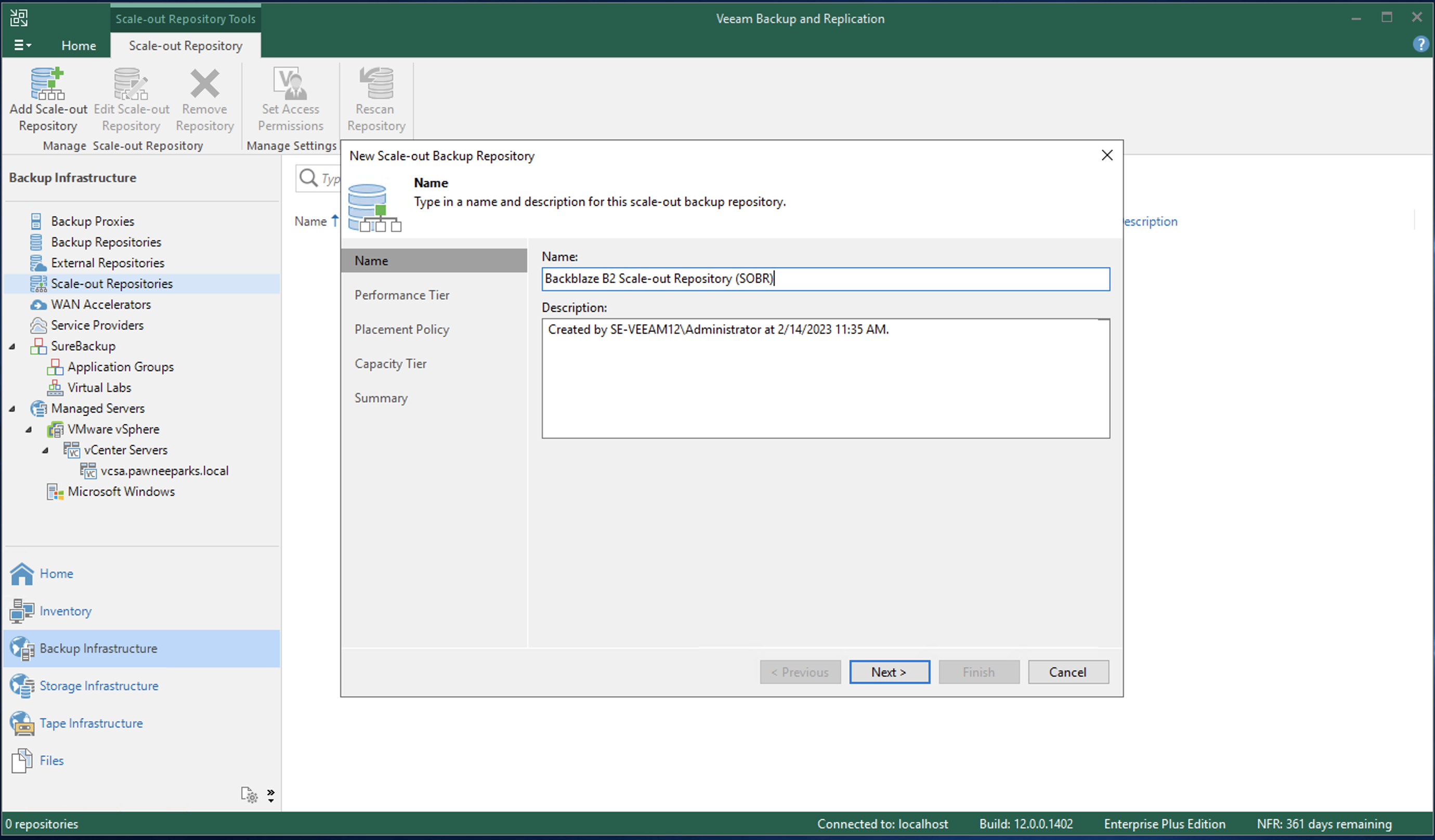The image size is (1435, 840).
Task: Open Backup Infrastructure navigation link
Action: pyautogui.click(x=98, y=648)
